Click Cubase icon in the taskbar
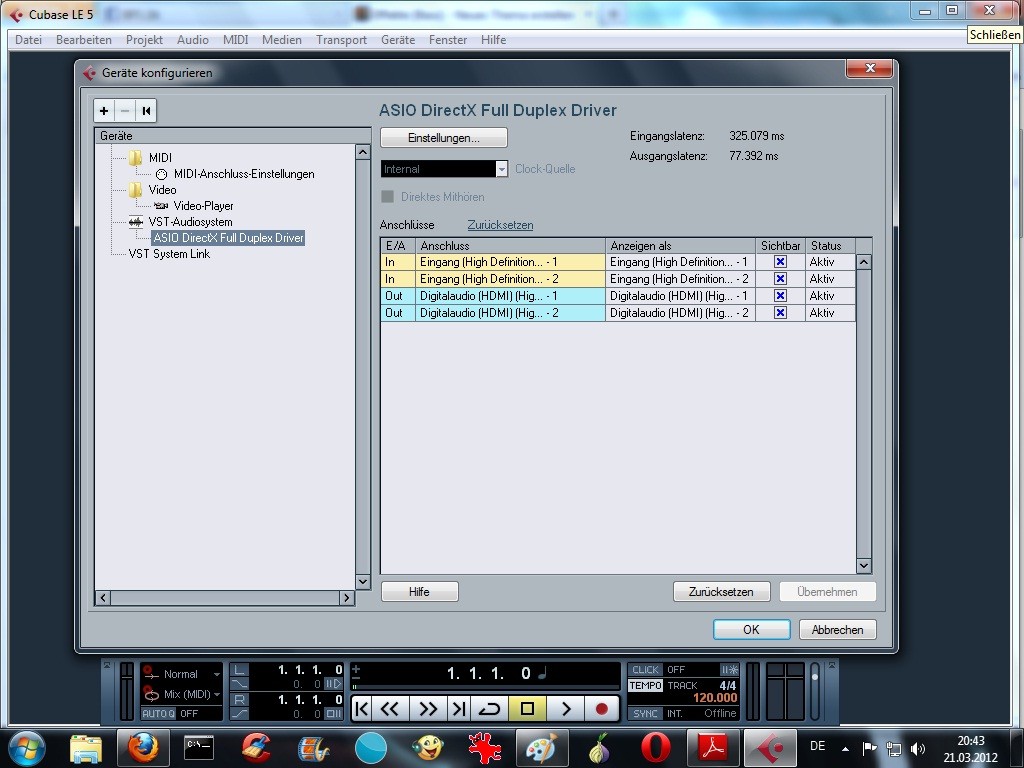The image size is (1024, 768). click(x=770, y=747)
